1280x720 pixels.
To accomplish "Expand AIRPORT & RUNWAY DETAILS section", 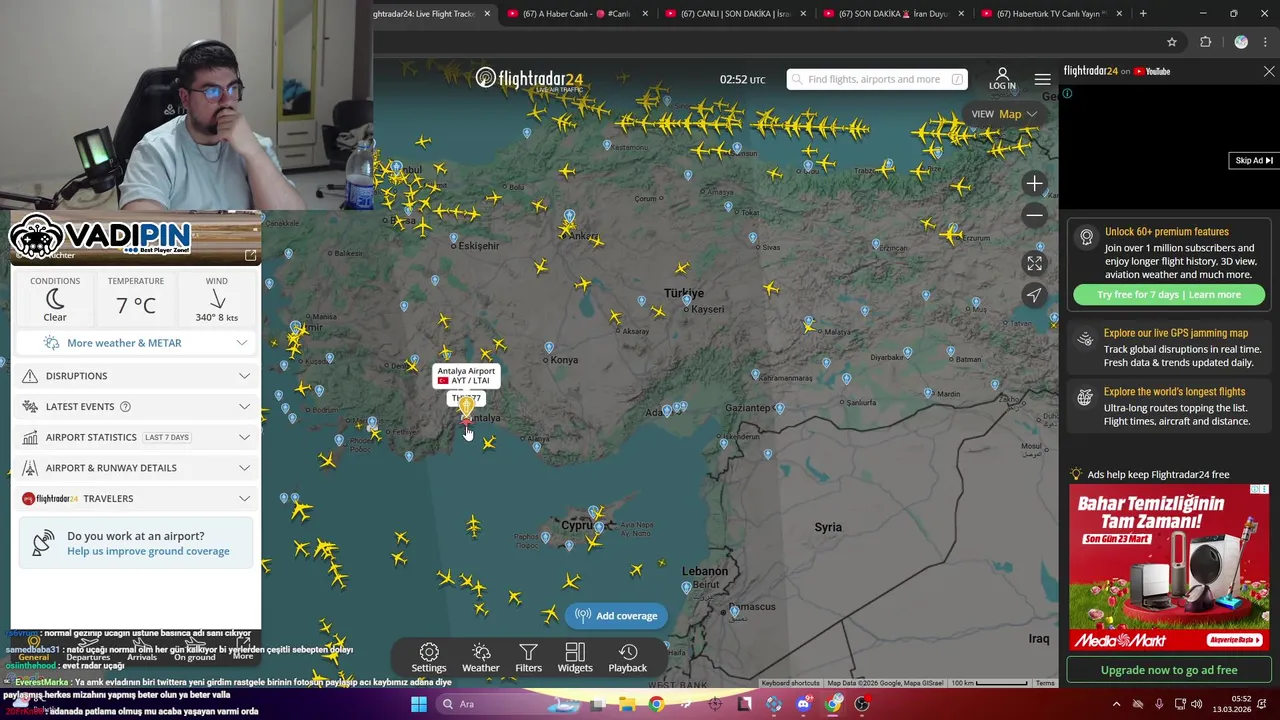I will 136,468.
